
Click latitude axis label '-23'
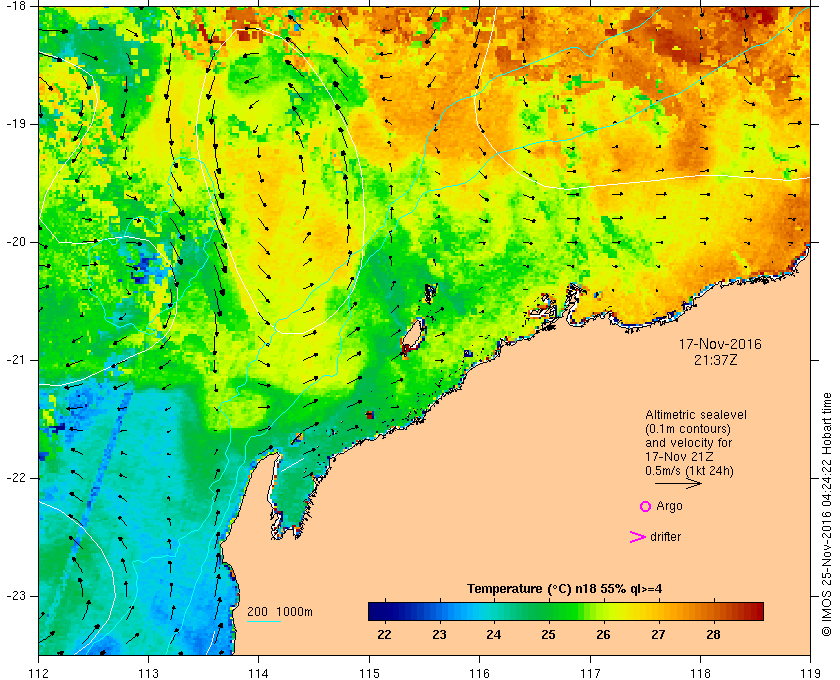(16, 596)
